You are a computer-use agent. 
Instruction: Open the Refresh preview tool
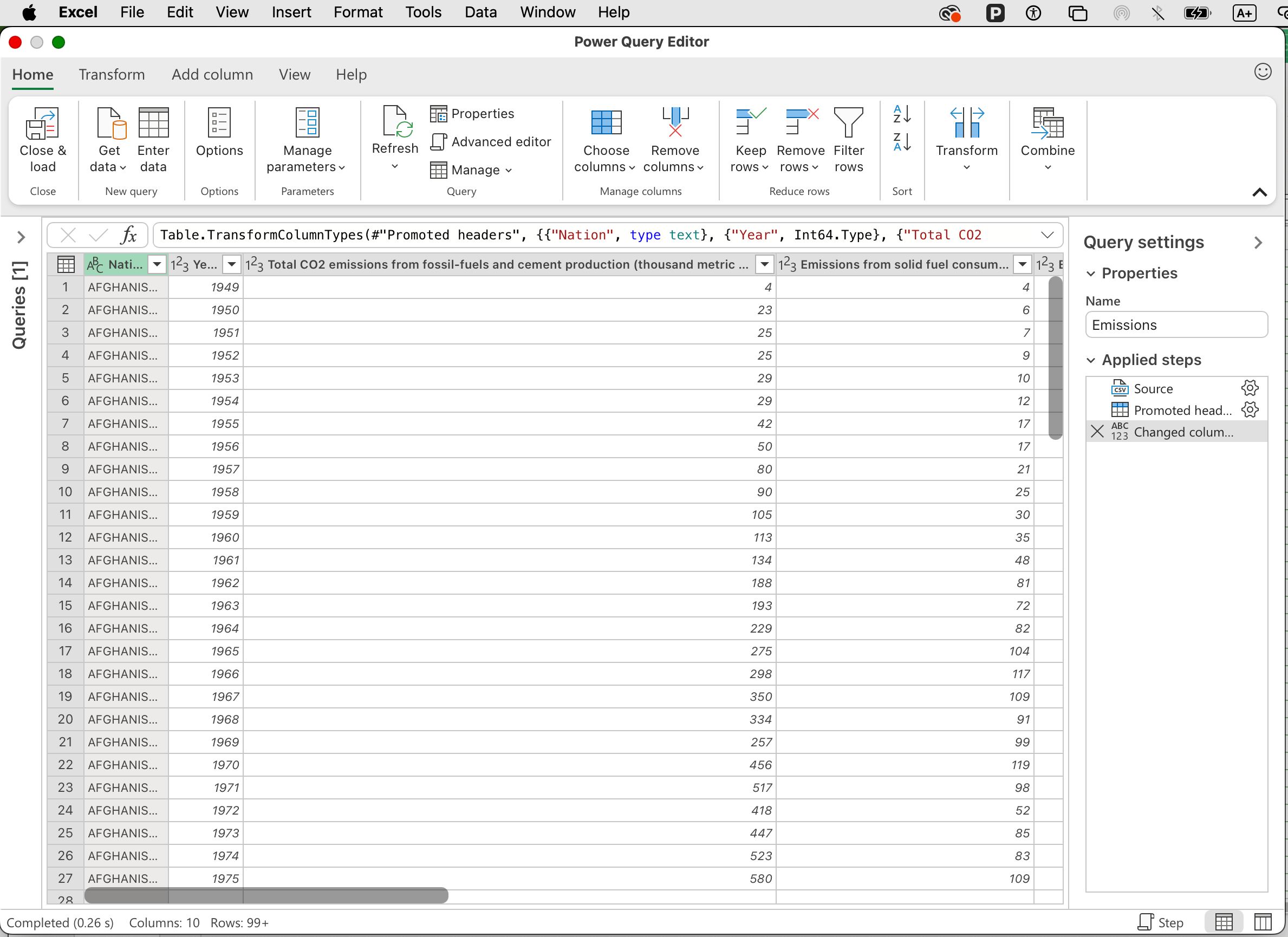[x=394, y=136]
